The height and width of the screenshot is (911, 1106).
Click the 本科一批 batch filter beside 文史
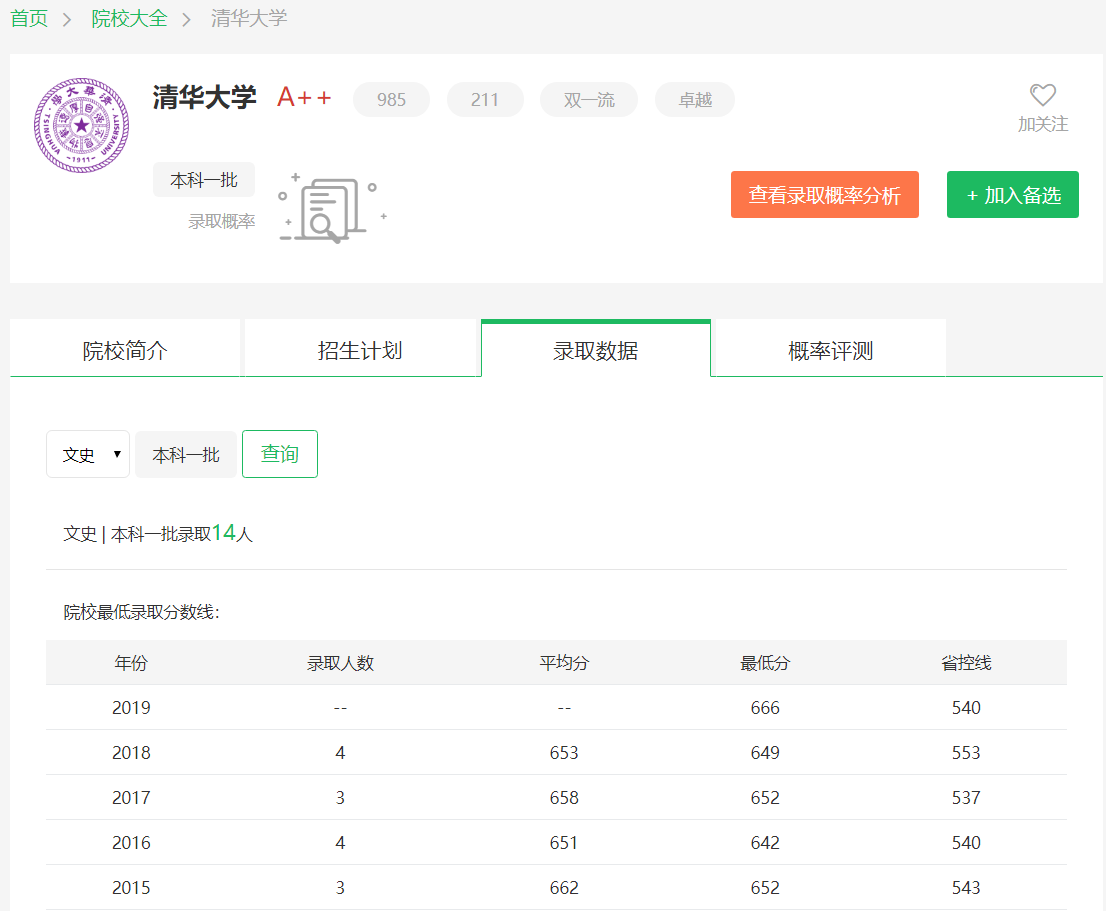coord(186,455)
